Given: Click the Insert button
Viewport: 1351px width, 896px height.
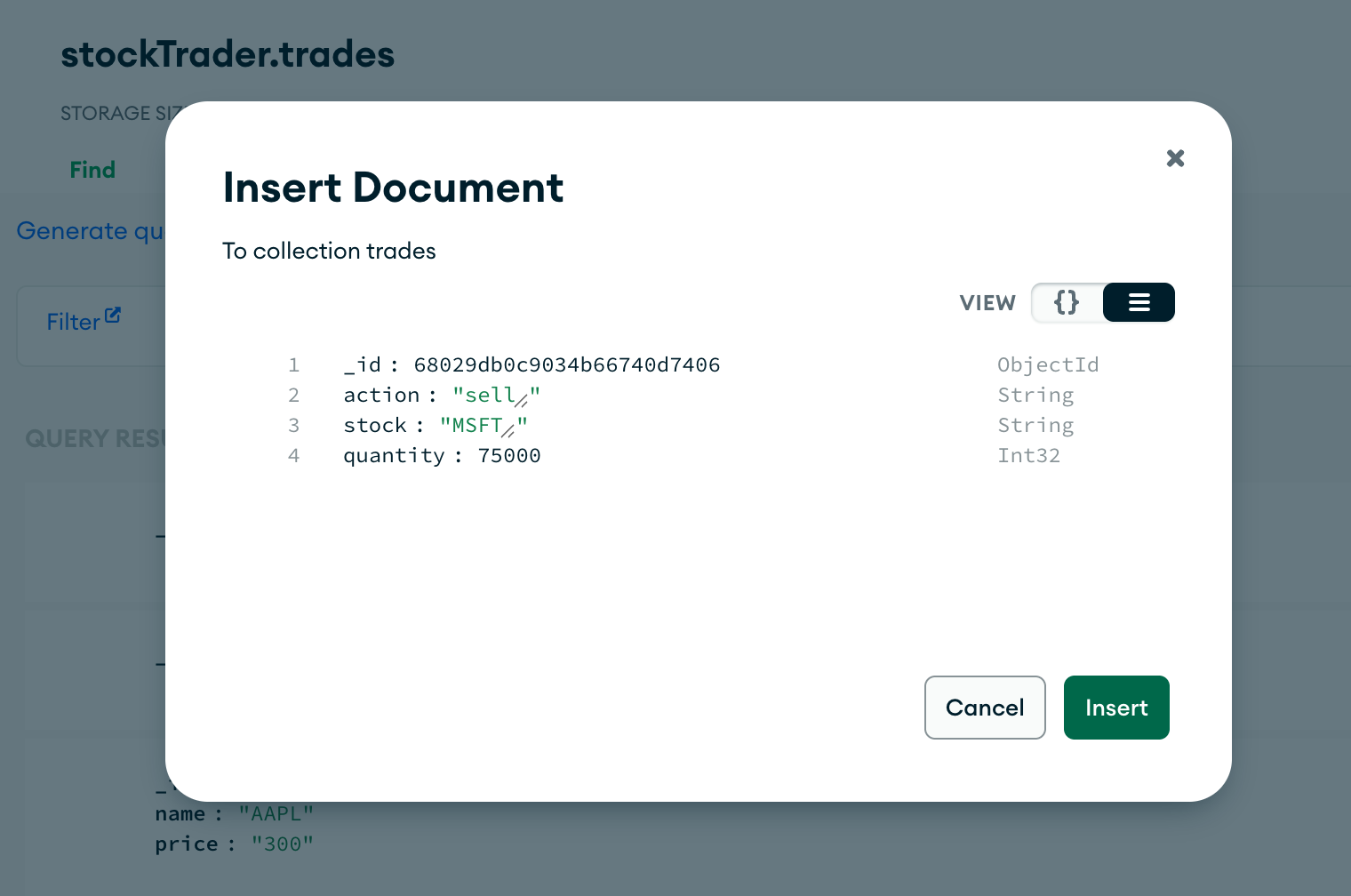Looking at the screenshot, I should pyautogui.click(x=1116, y=708).
